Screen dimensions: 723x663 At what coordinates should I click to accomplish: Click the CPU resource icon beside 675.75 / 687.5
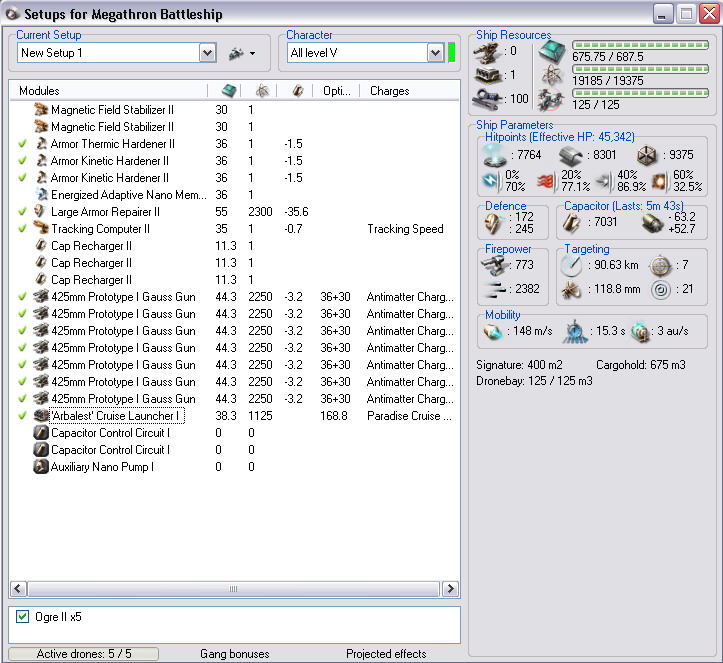[552, 51]
